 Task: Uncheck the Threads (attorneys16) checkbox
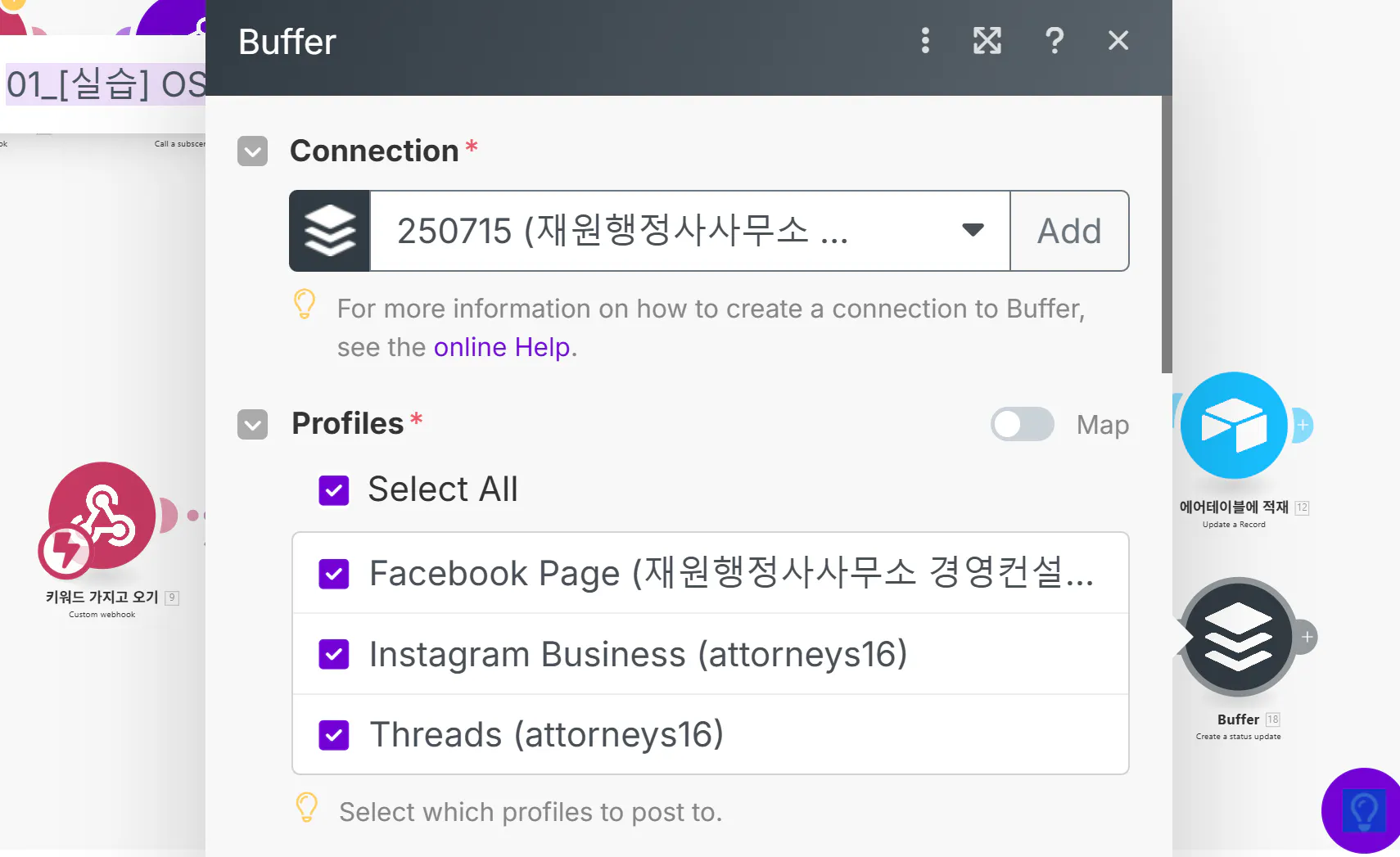[x=334, y=735]
